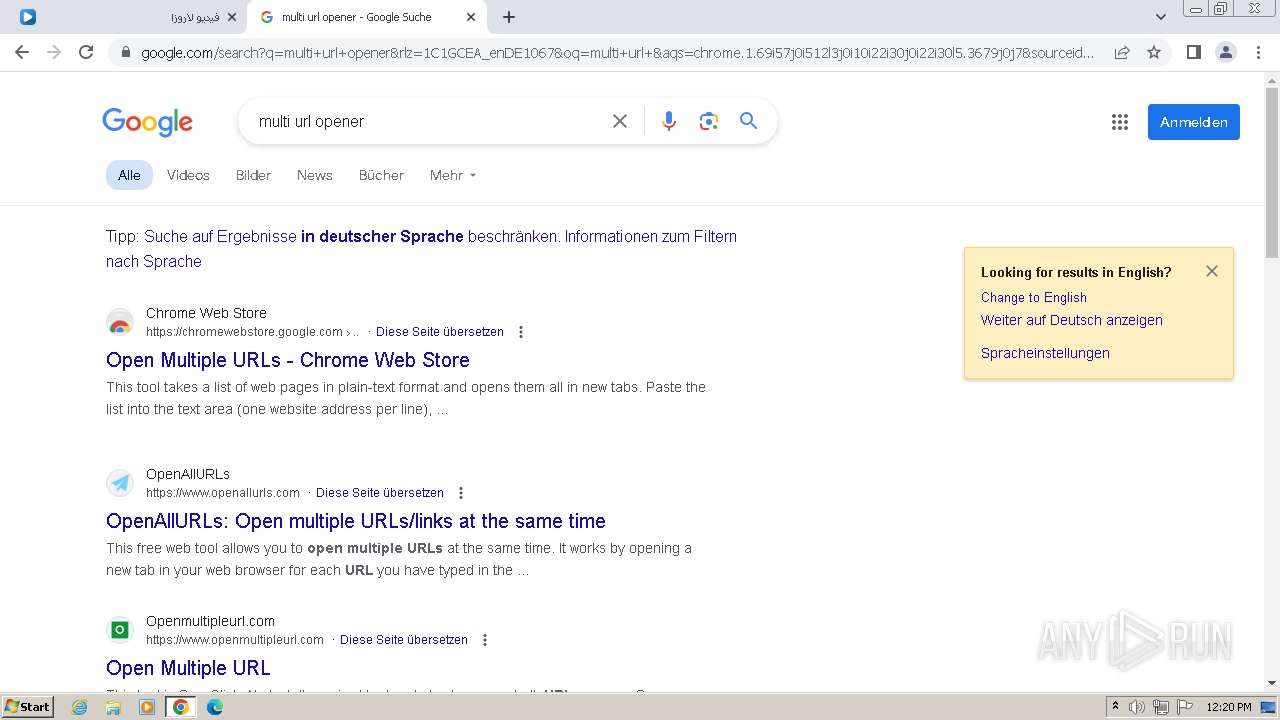Click the Google search text field
Viewport: 1280px width, 720px height.
[x=425, y=121]
